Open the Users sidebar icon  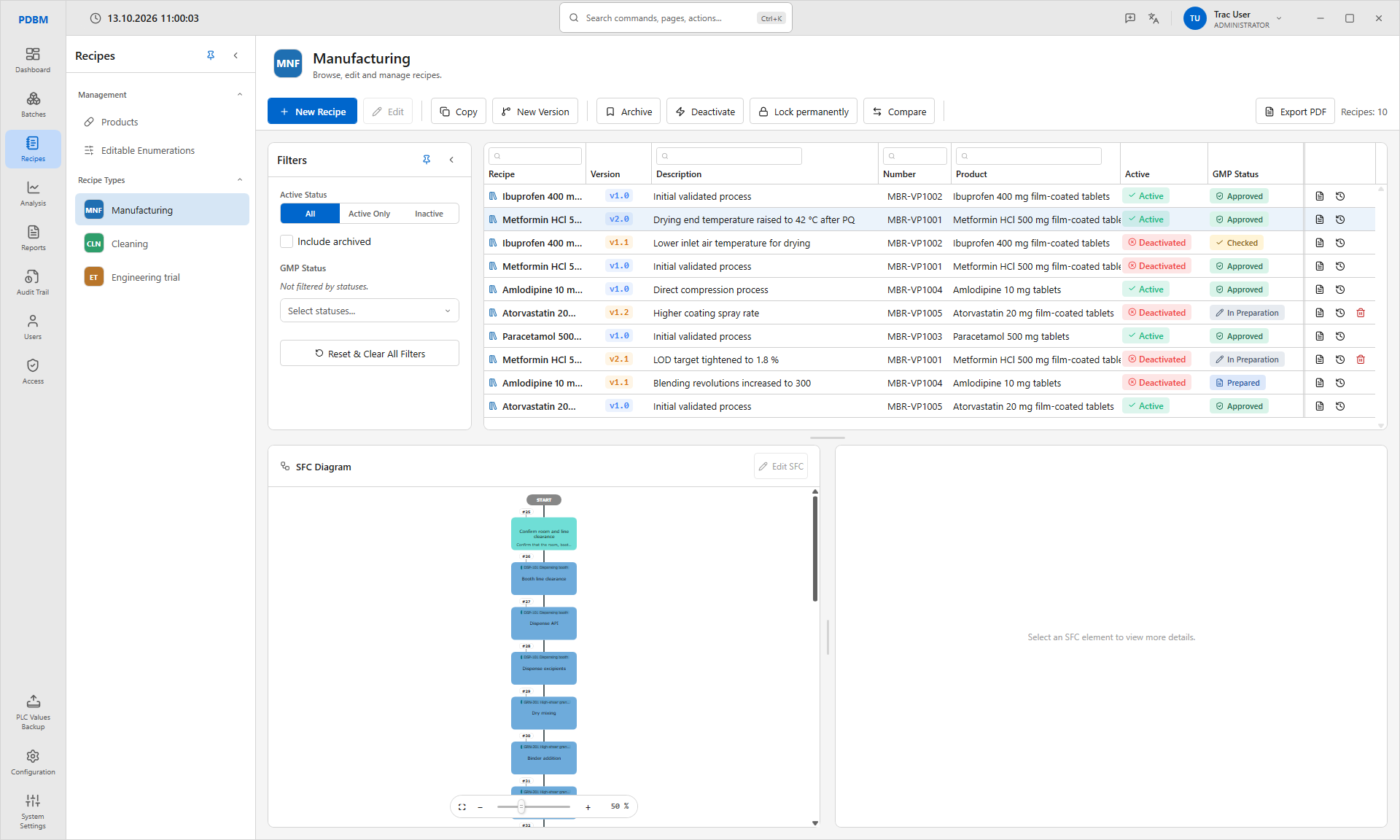coord(33,327)
